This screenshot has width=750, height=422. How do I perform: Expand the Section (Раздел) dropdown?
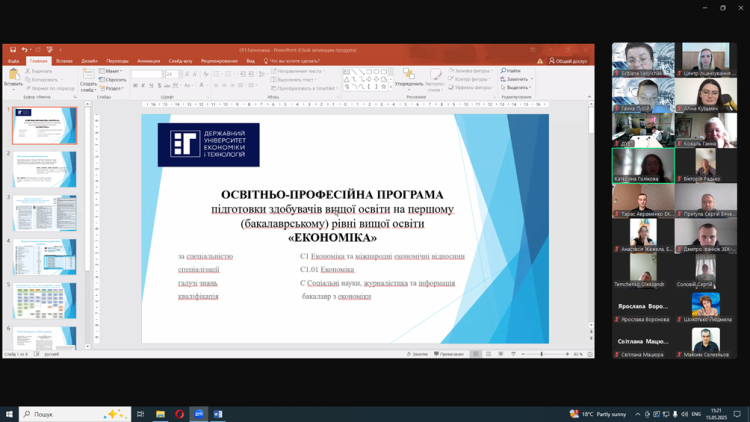pos(112,88)
